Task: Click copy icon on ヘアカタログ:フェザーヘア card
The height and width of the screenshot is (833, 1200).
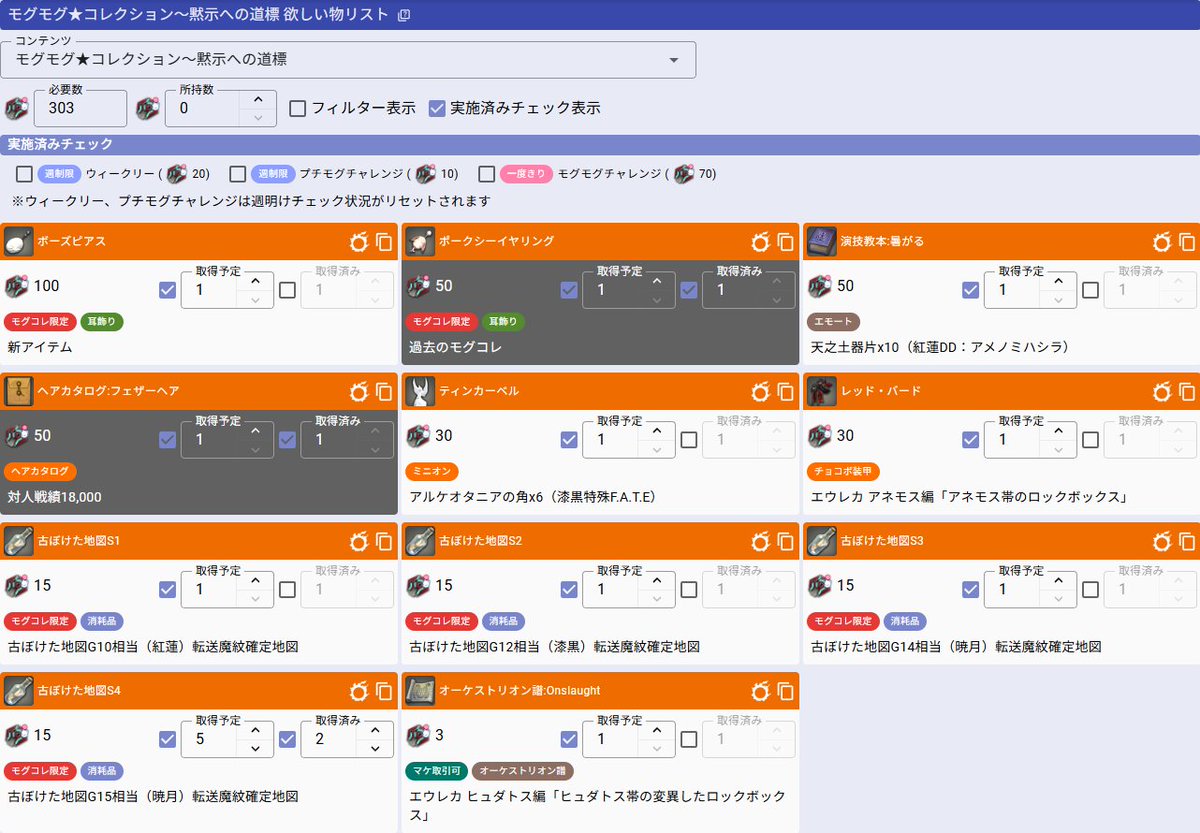Action: [385, 392]
